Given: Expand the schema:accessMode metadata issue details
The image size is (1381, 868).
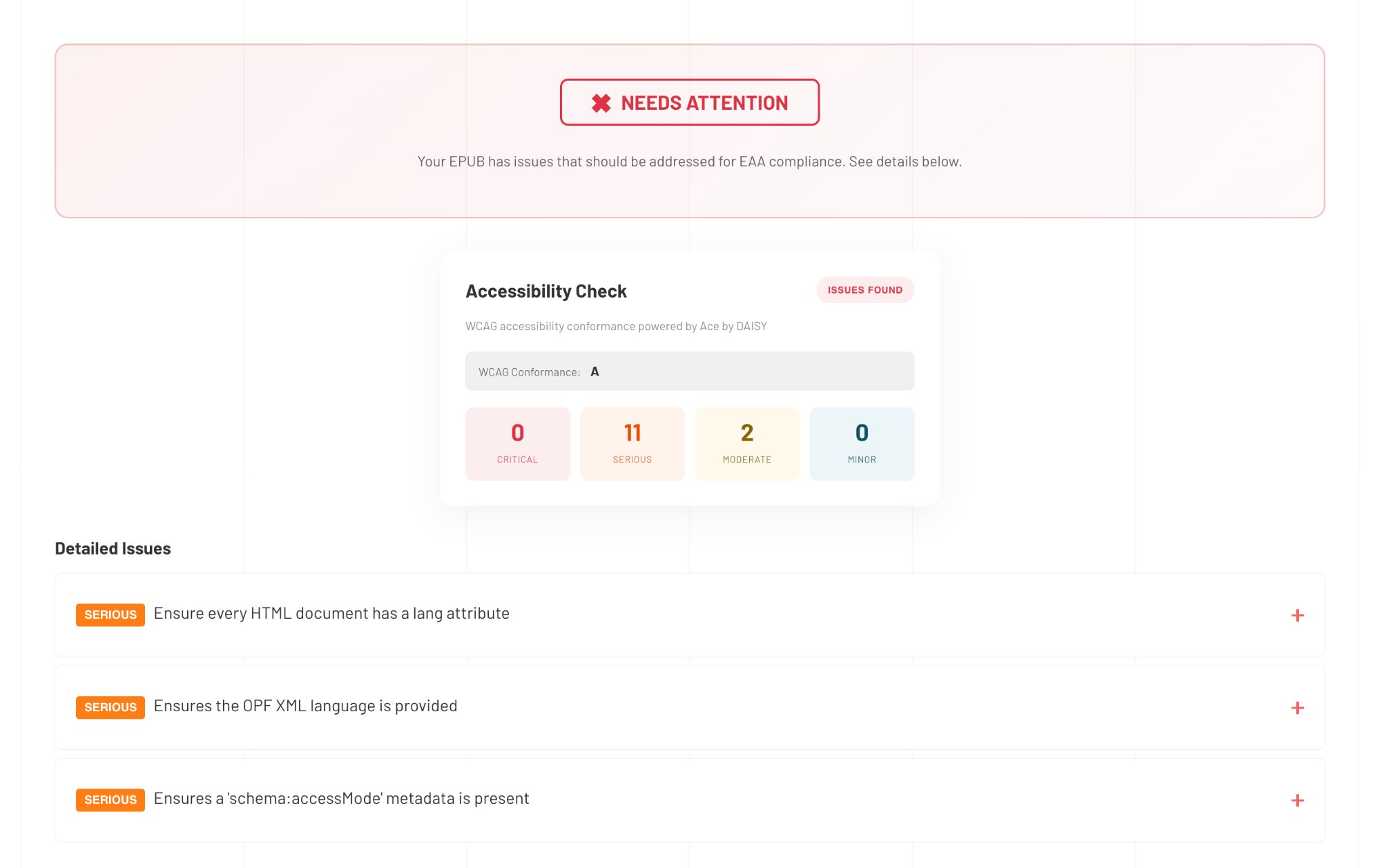Looking at the screenshot, I should (1297, 800).
